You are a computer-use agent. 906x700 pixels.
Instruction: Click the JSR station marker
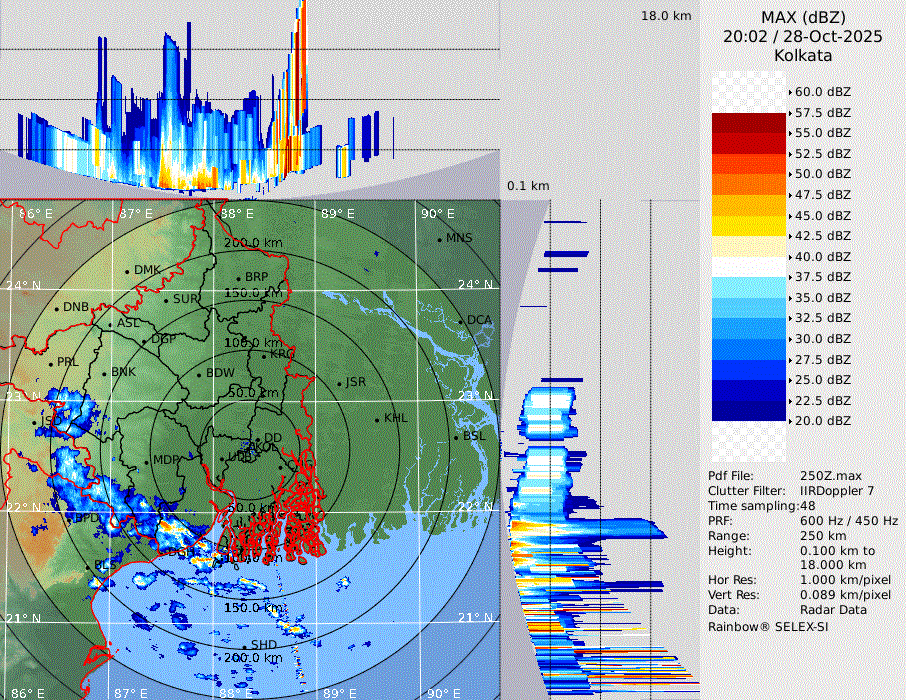click(338, 383)
